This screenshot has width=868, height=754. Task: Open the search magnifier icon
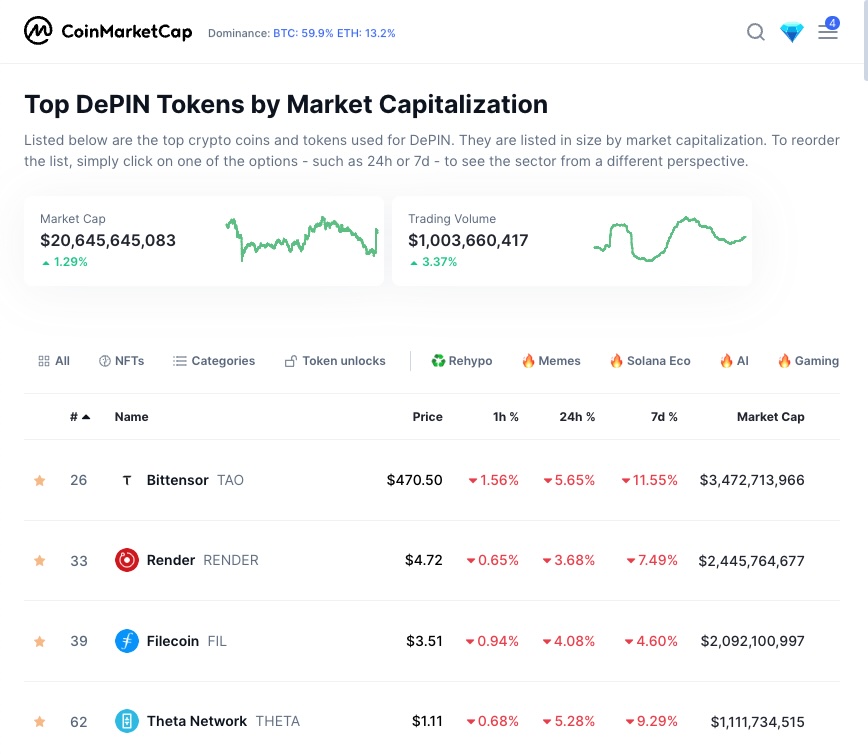click(x=756, y=32)
